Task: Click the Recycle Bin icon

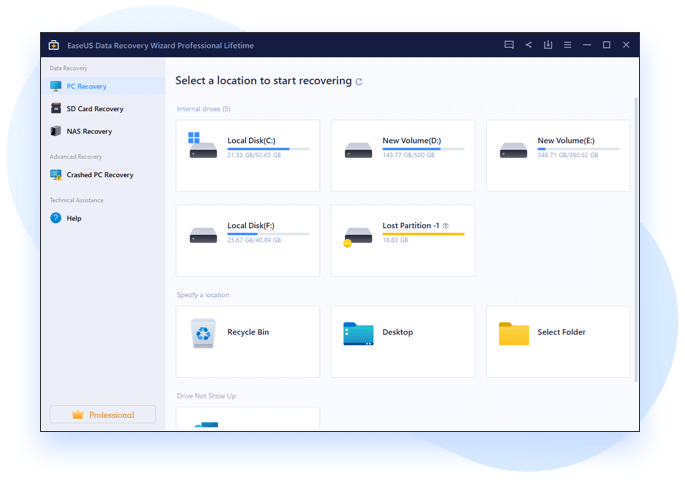Action: pyautogui.click(x=203, y=333)
